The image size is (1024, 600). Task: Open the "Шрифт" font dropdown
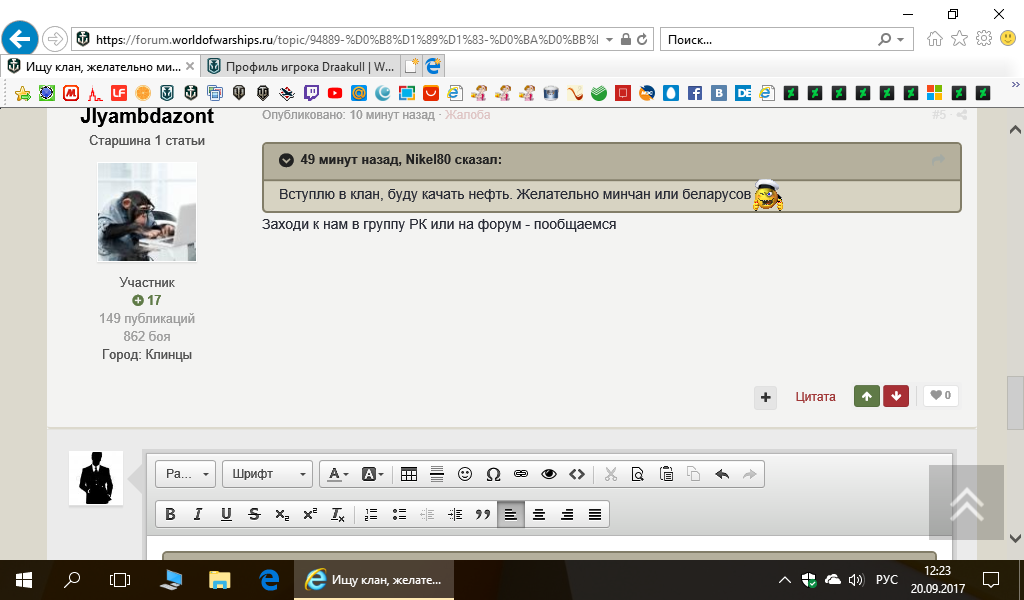tap(267, 474)
